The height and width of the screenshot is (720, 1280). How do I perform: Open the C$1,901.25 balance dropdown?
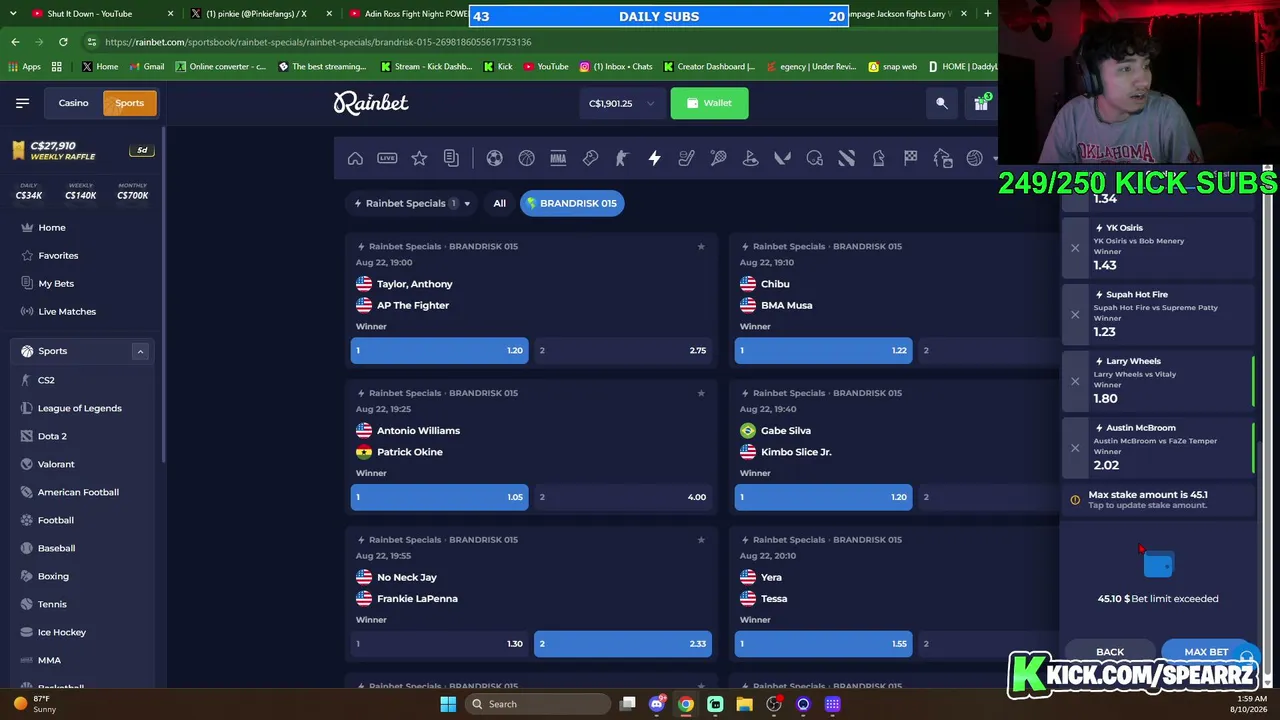click(x=620, y=103)
